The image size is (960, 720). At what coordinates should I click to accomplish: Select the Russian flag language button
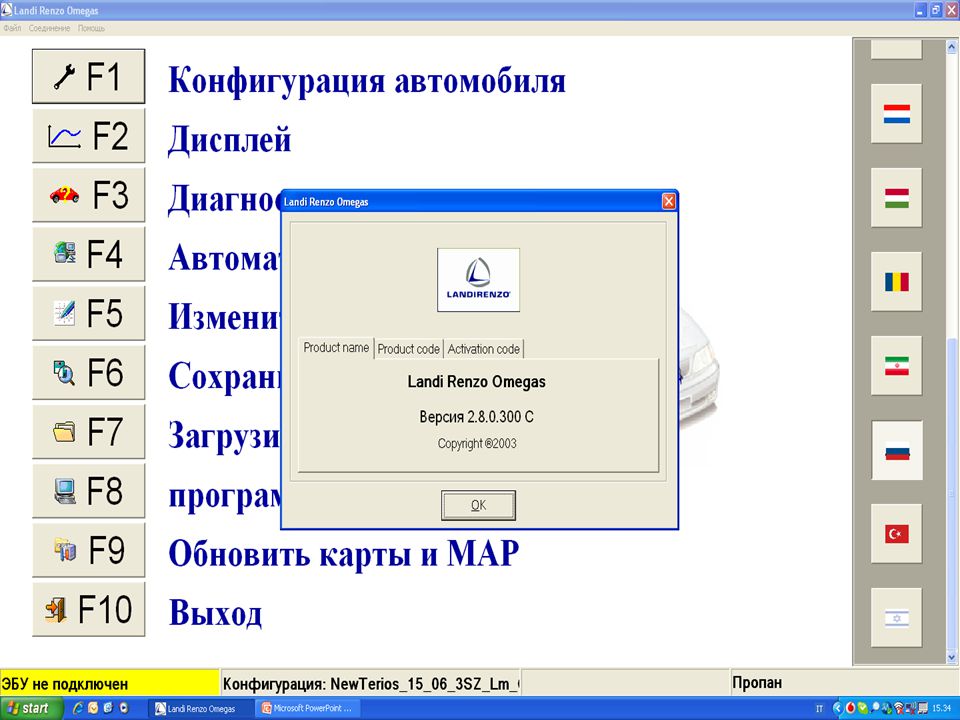pyautogui.click(x=896, y=450)
